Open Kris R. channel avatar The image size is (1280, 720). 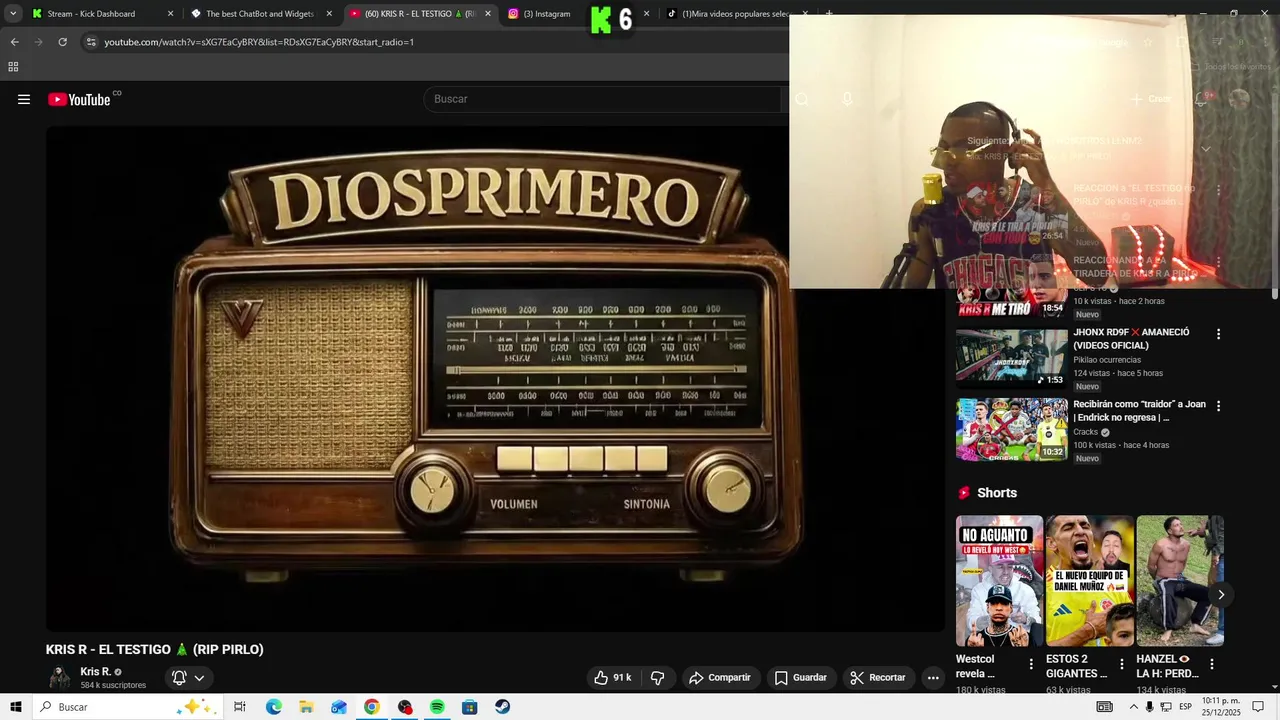pos(60,677)
